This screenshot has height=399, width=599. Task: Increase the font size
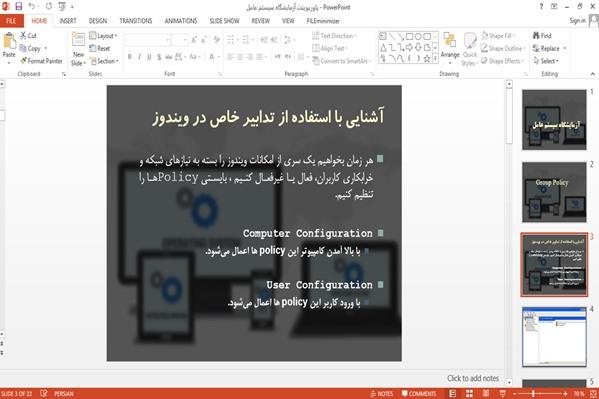[x=194, y=40]
